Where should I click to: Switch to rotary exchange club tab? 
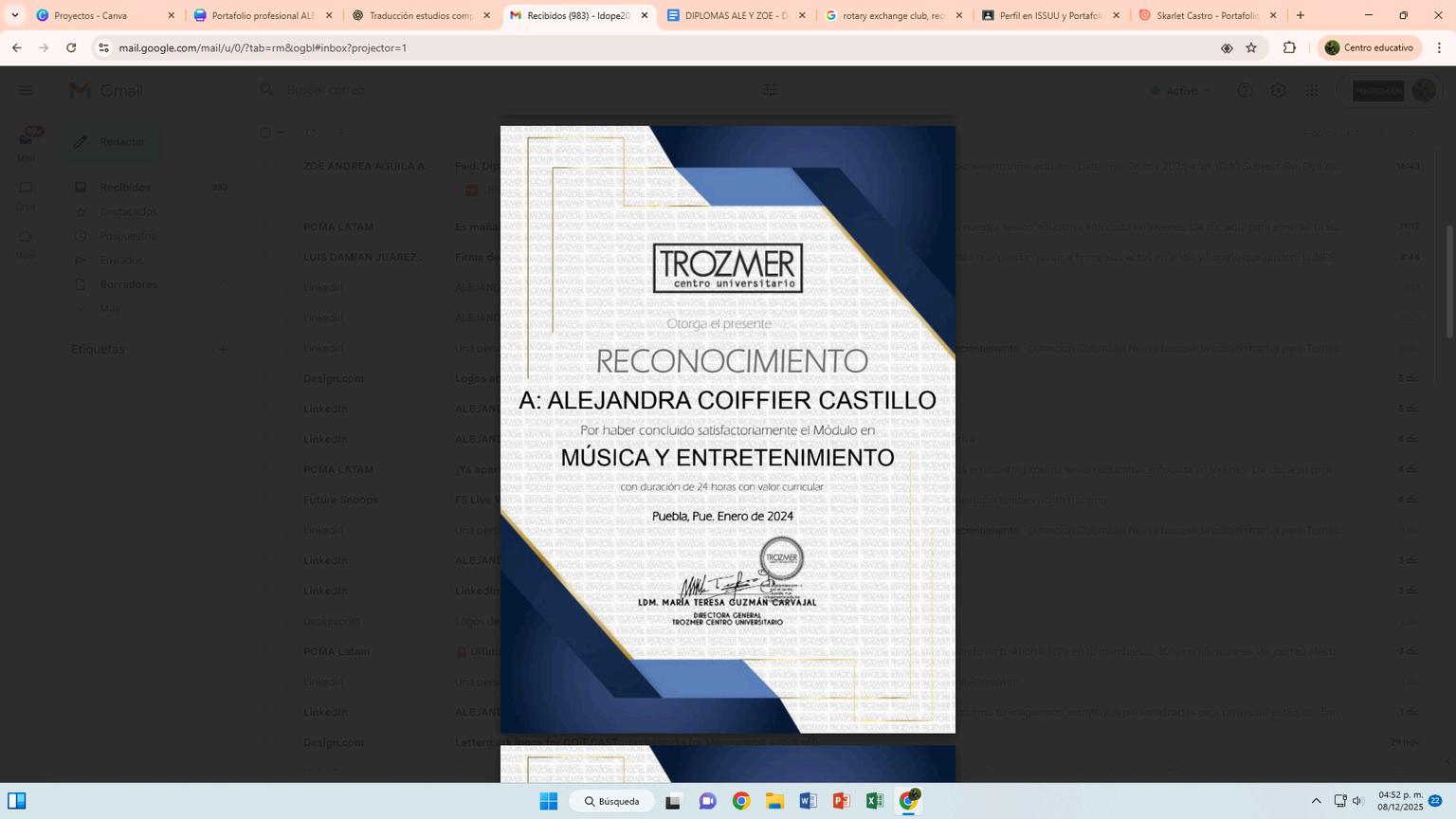[x=894, y=15]
